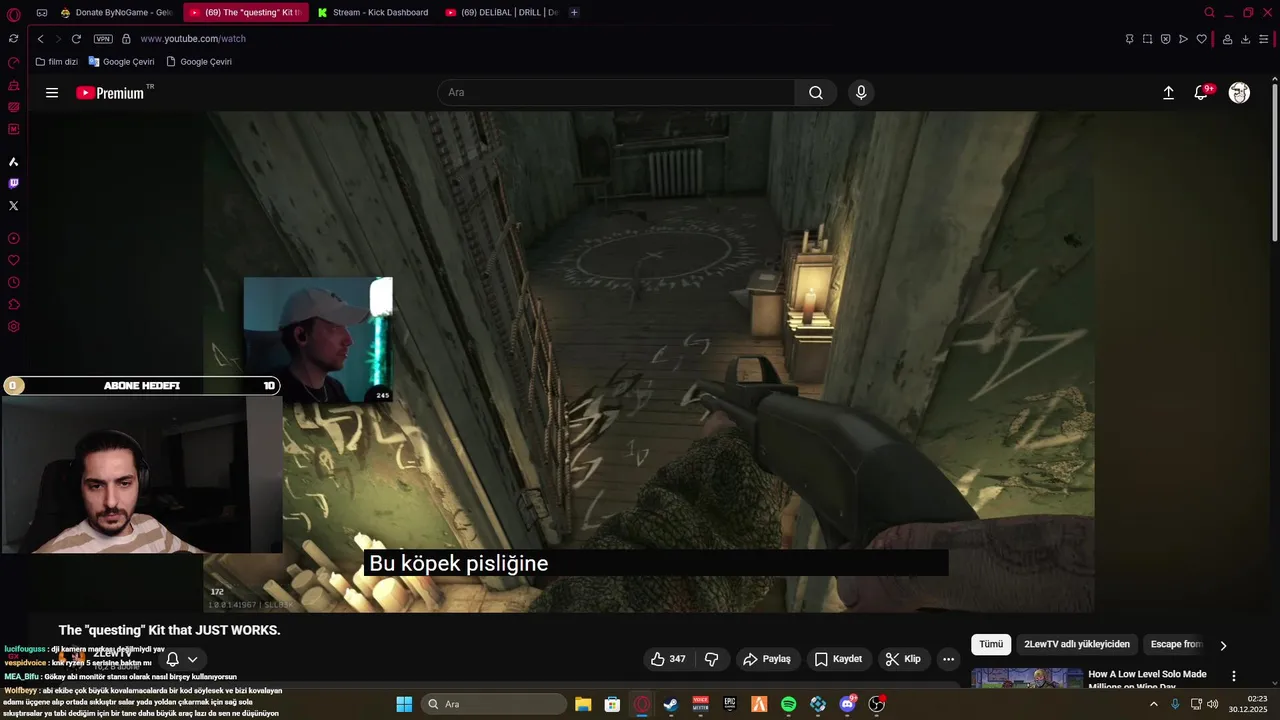
Task: Open the Opera GX main menu
Action: [x=13, y=14]
